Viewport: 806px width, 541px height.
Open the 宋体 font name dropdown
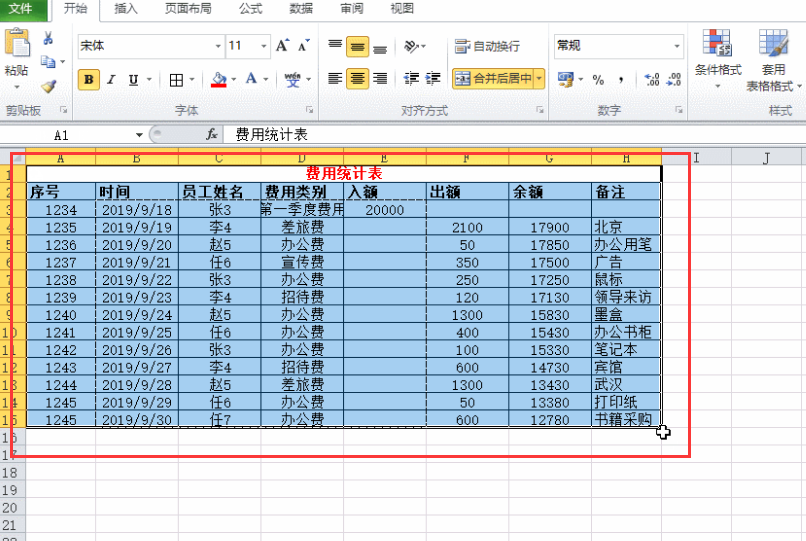[x=218, y=46]
